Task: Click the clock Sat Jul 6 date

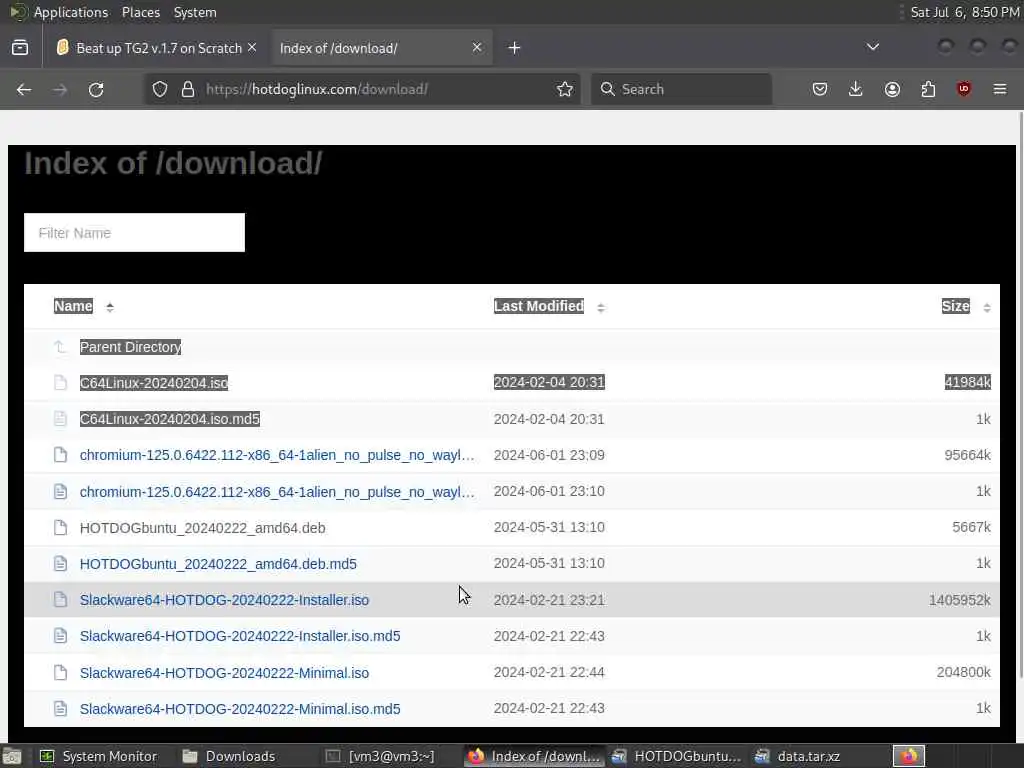Action: (x=965, y=12)
